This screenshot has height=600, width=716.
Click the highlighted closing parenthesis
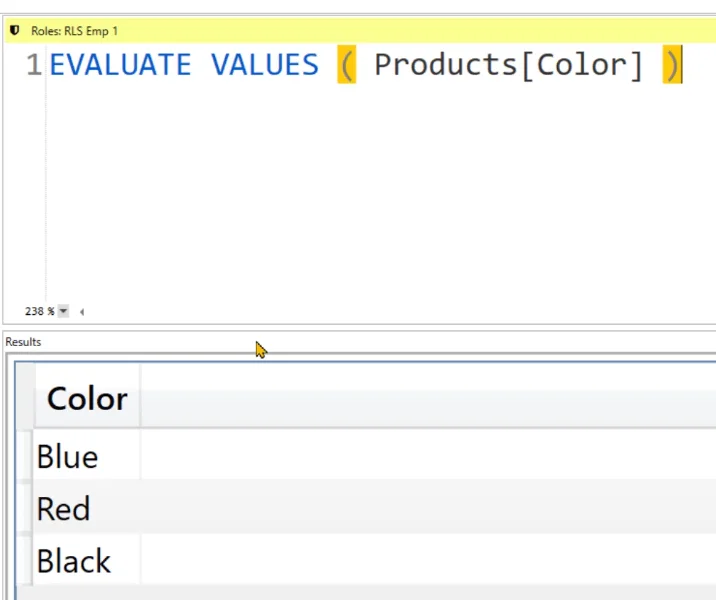pyautogui.click(x=672, y=64)
